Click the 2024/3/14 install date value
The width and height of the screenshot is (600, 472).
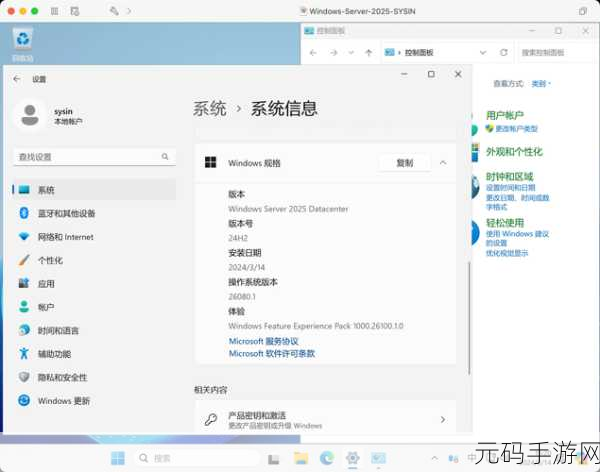tap(246, 267)
